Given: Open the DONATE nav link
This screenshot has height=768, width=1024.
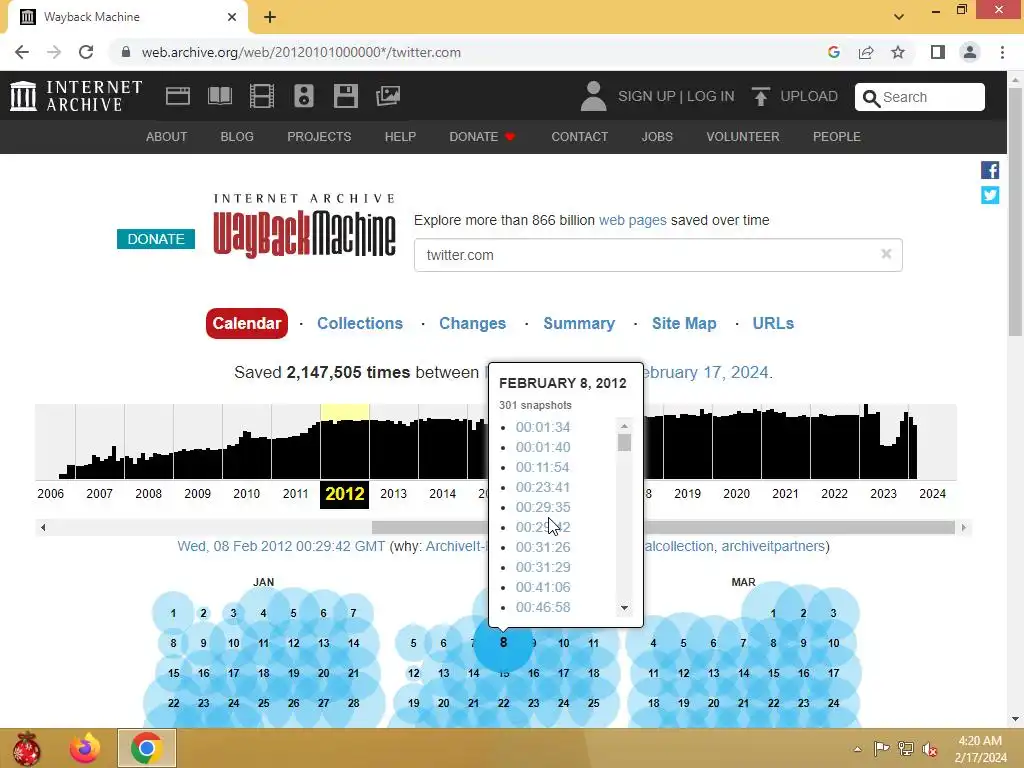Looking at the screenshot, I should 482,136.
